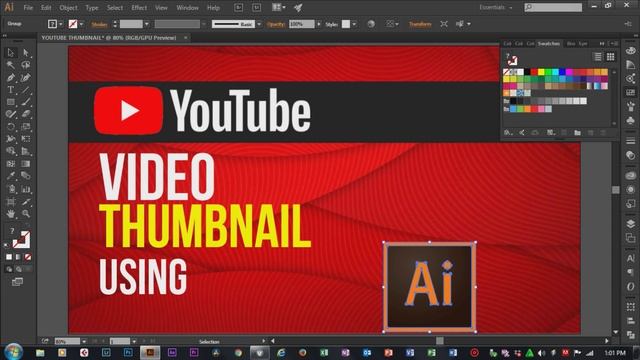
Task: Select the Selection tool arrow
Action: [11, 53]
